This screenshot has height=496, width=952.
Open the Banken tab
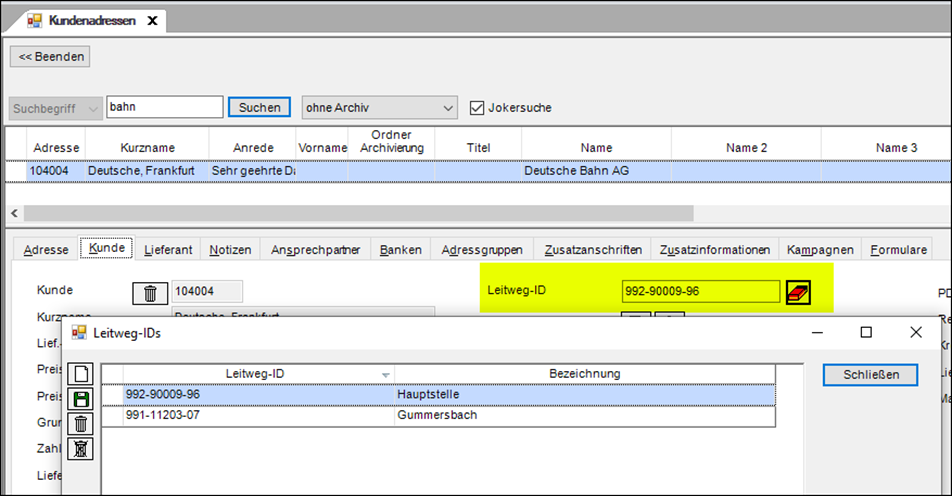(400, 250)
